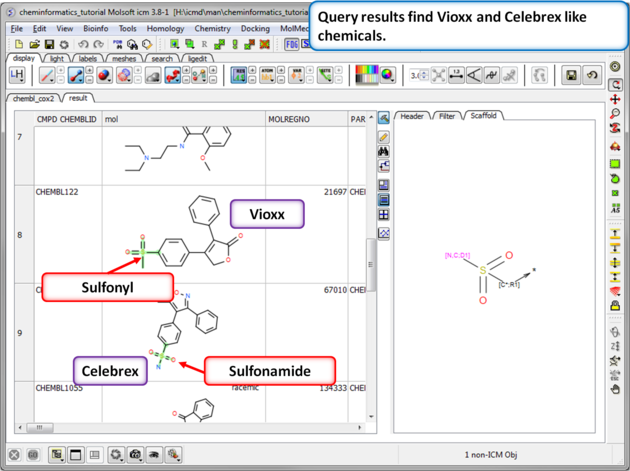Open the color wheel dropdown
This screenshot has height=471, width=630.
pos(387,75)
